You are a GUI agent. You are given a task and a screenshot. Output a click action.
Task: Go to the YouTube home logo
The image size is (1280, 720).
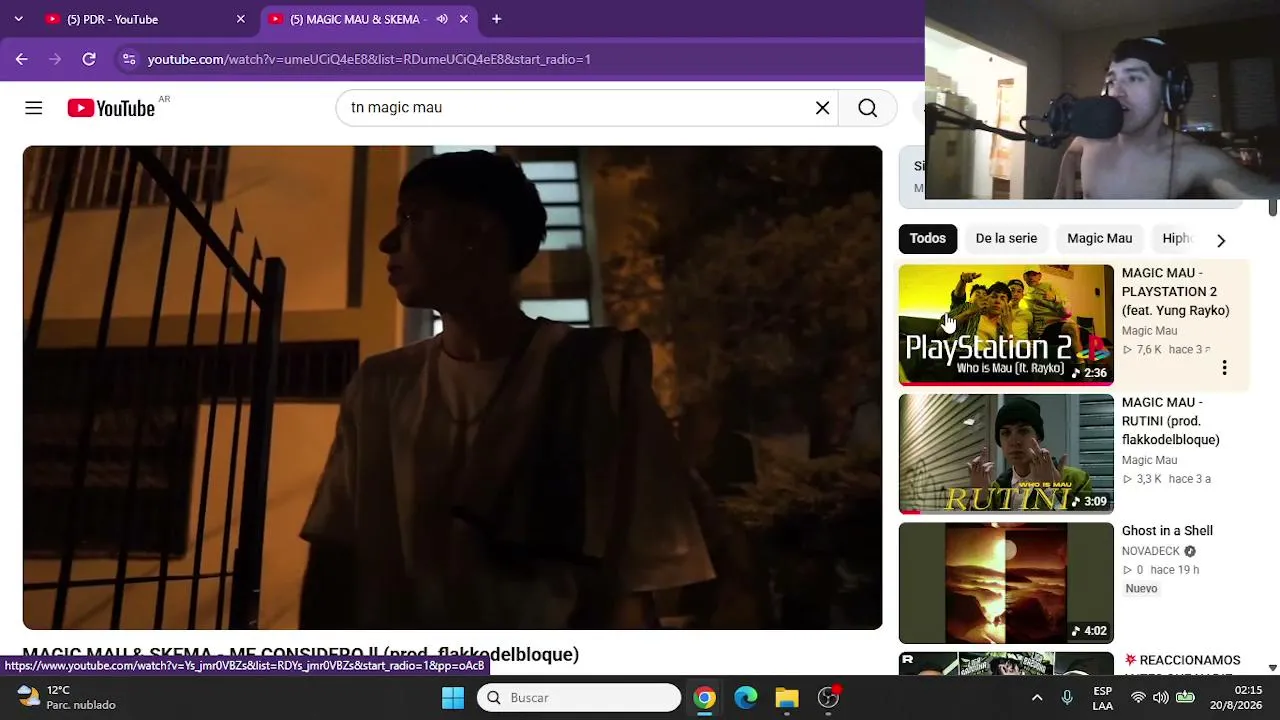[x=111, y=108]
